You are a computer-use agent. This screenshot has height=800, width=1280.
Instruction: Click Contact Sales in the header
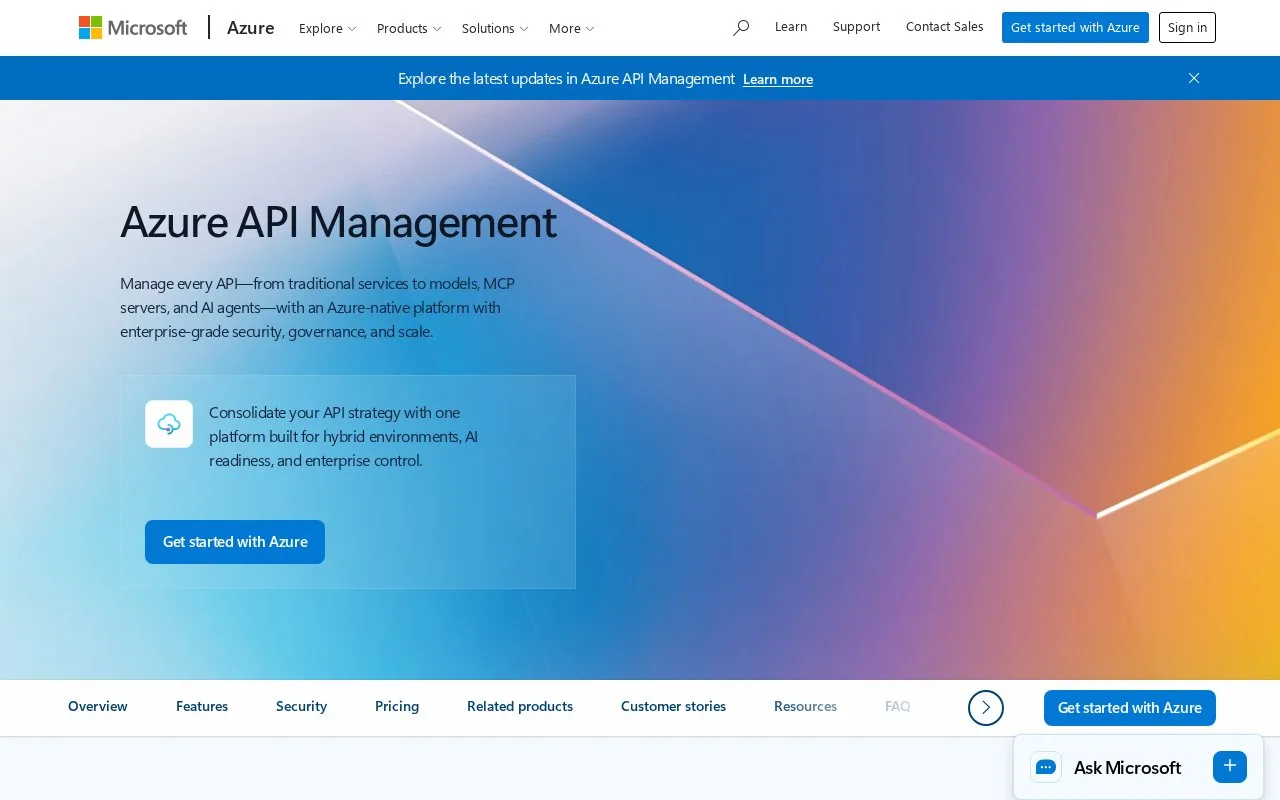[x=945, y=27]
